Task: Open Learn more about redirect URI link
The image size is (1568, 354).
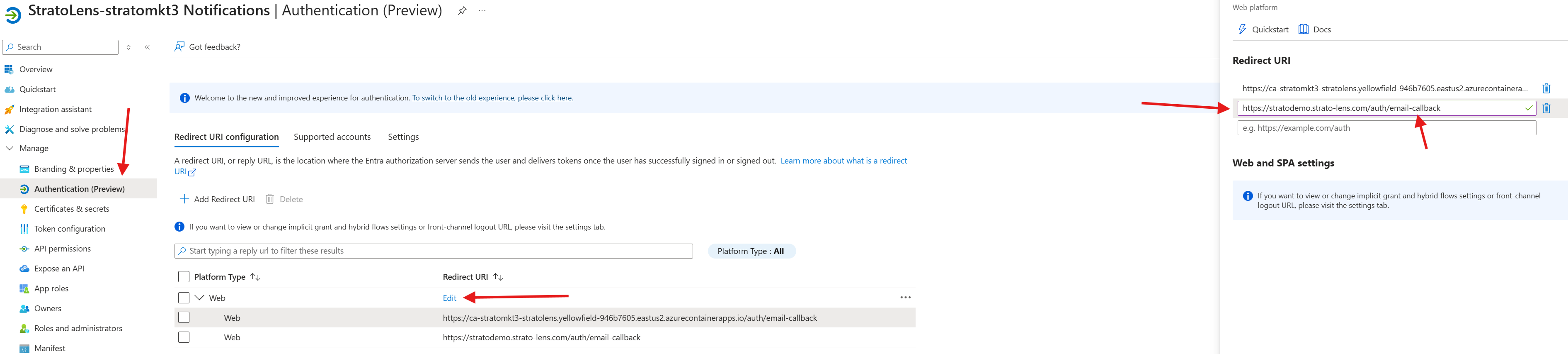Action: click(x=843, y=161)
